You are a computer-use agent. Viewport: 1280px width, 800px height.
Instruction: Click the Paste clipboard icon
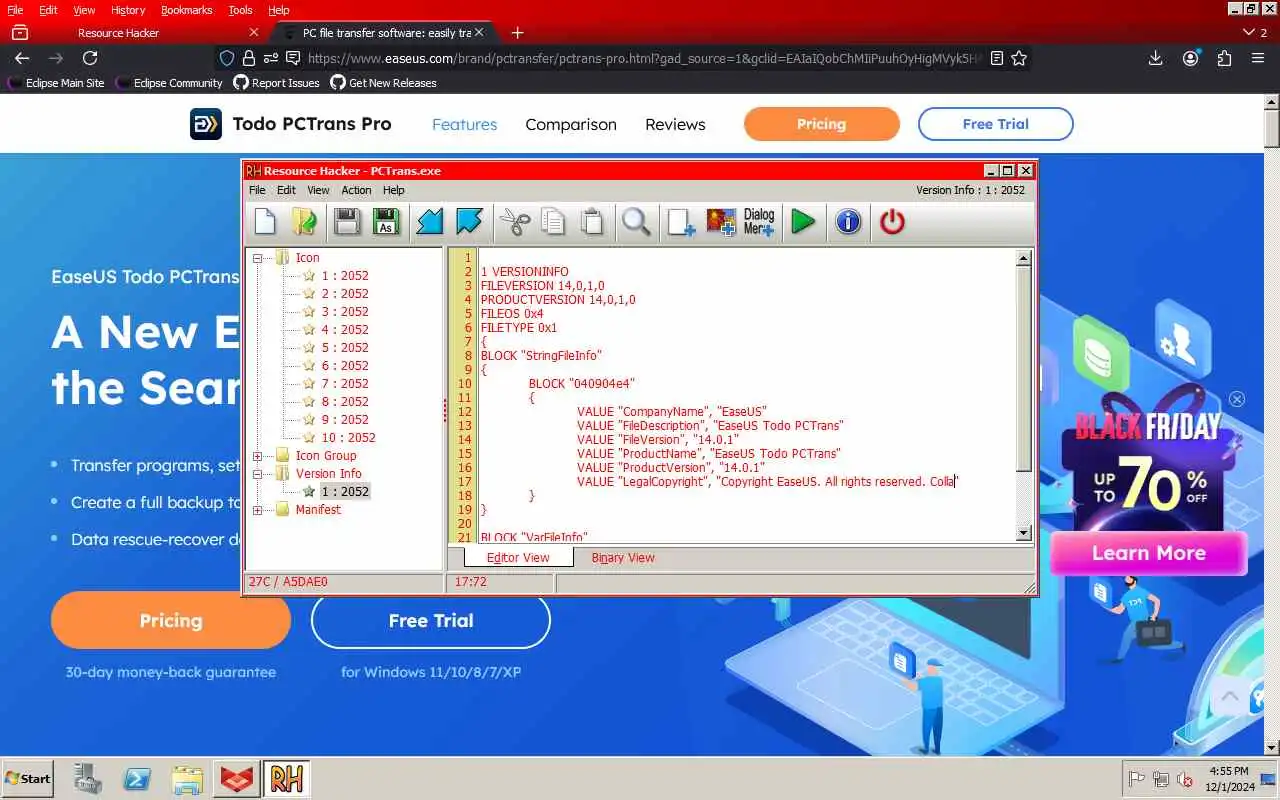593,221
